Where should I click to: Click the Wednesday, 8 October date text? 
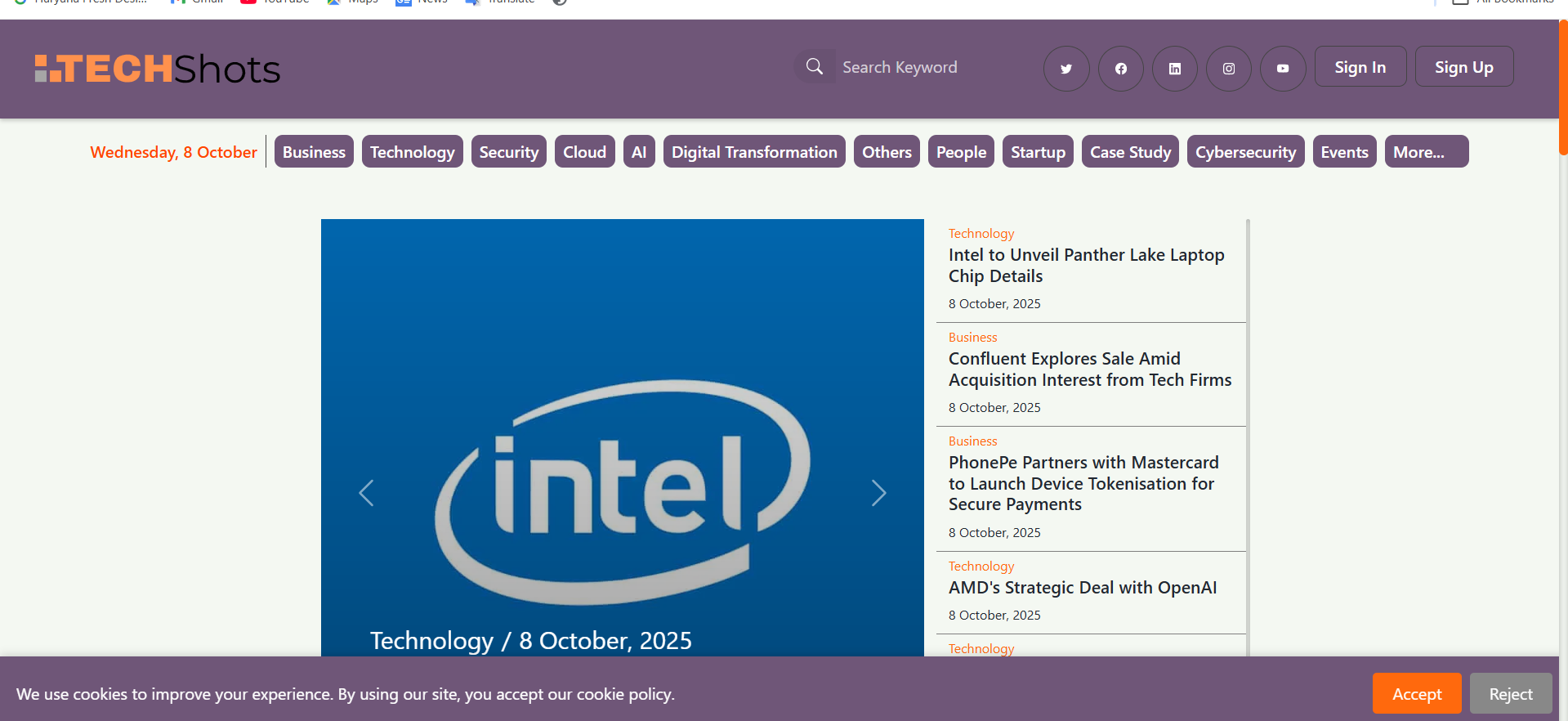pos(173,152)
